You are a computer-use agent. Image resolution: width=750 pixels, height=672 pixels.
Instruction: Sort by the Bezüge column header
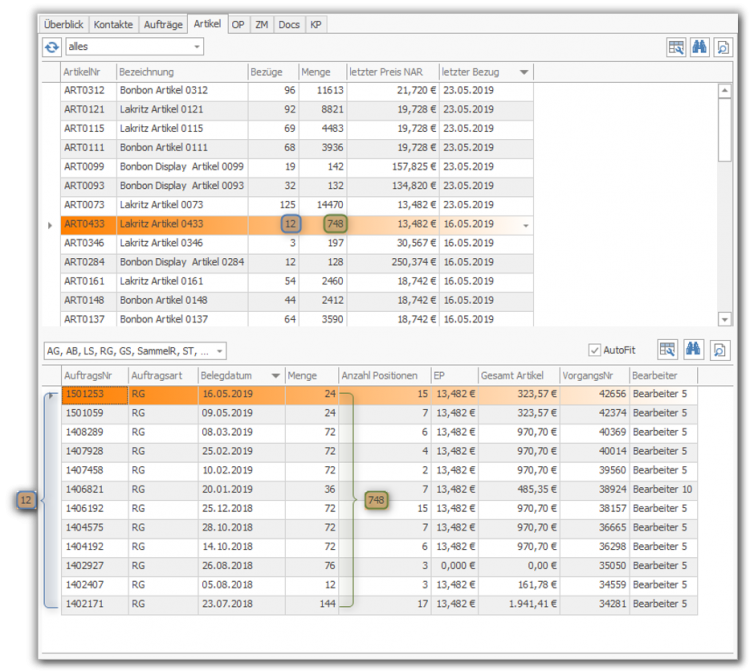point(273,72)
